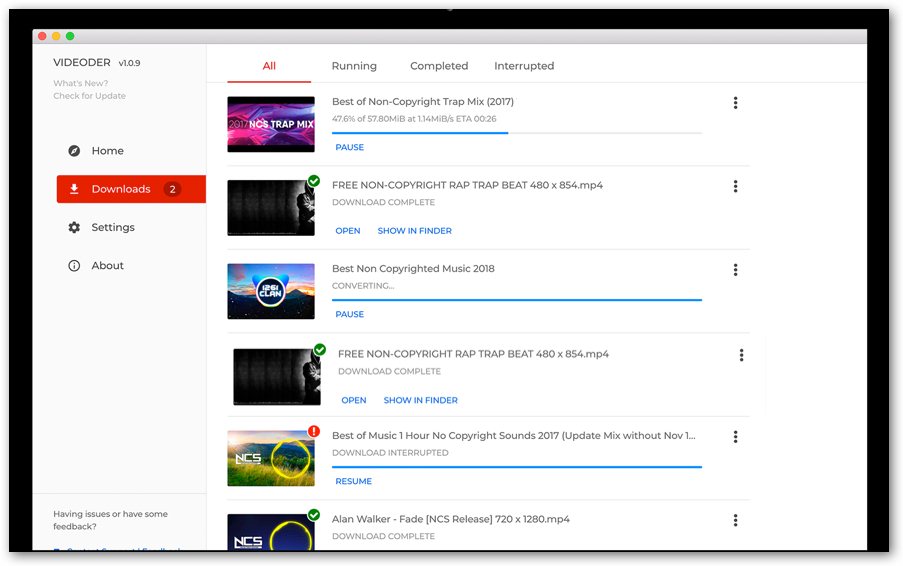Switch to the Completed tab

point(439,66)
